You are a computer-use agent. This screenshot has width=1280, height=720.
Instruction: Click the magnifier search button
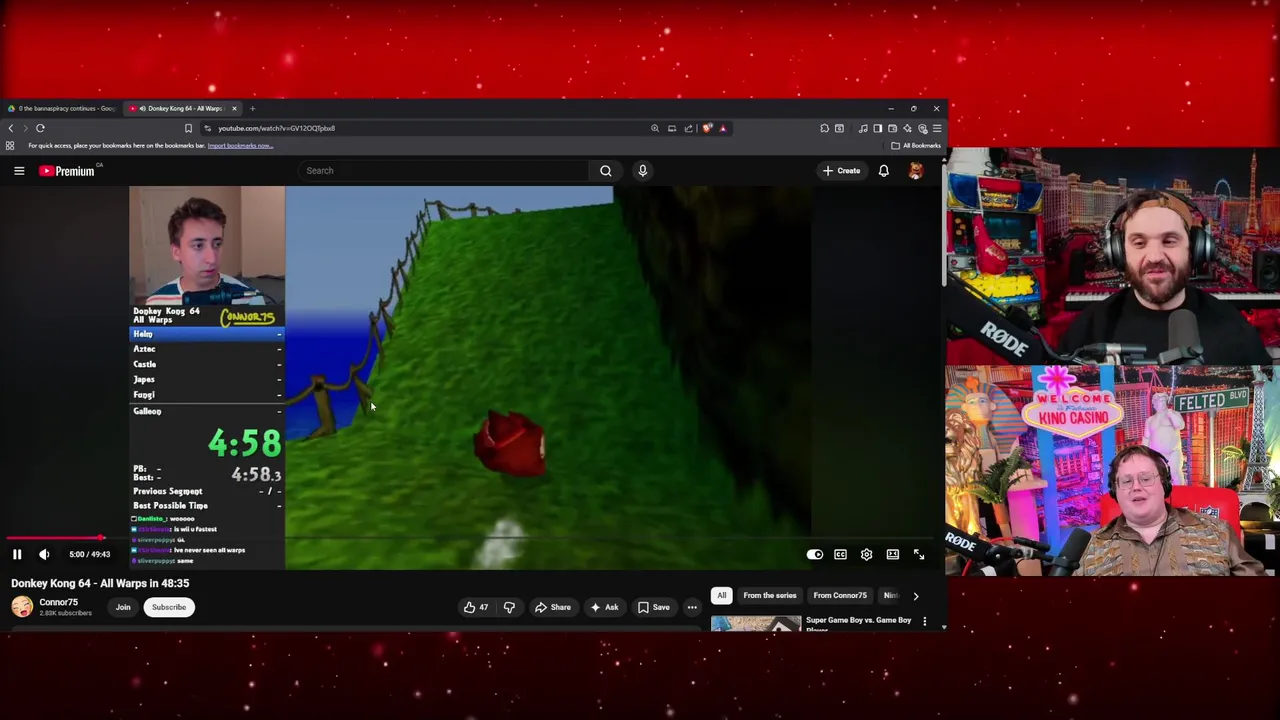point(606,171)
